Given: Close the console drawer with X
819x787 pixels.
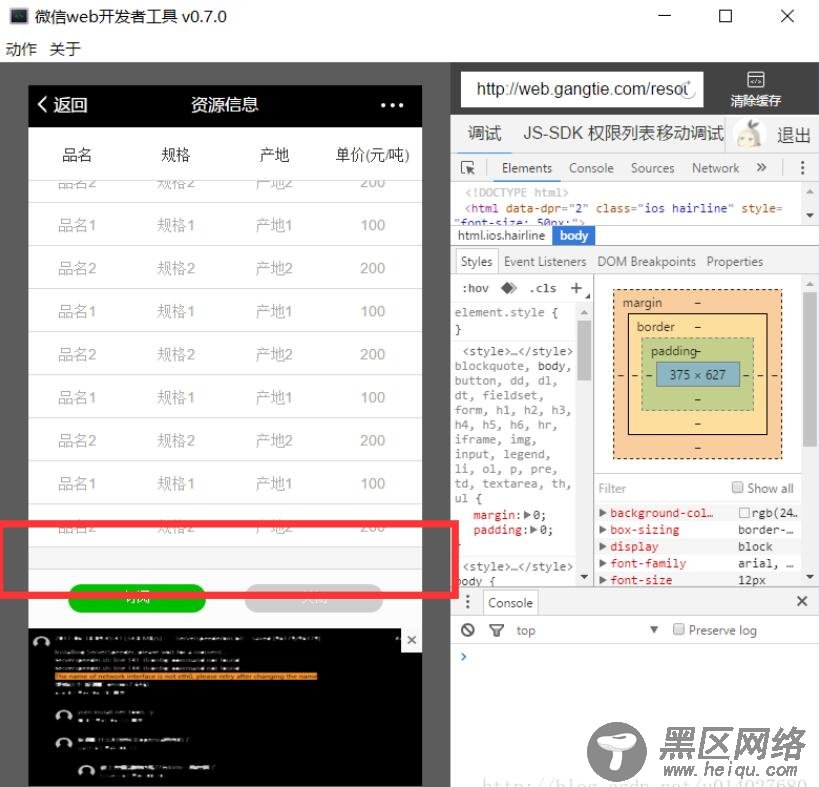Looking at the screenshot, I should click(802, 601).
